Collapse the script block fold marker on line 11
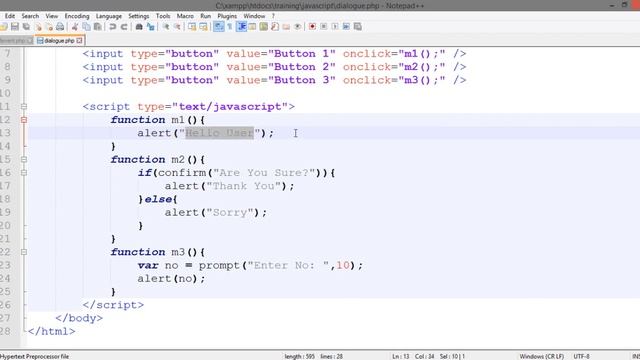Screen dimensions: 640x360 24,107
